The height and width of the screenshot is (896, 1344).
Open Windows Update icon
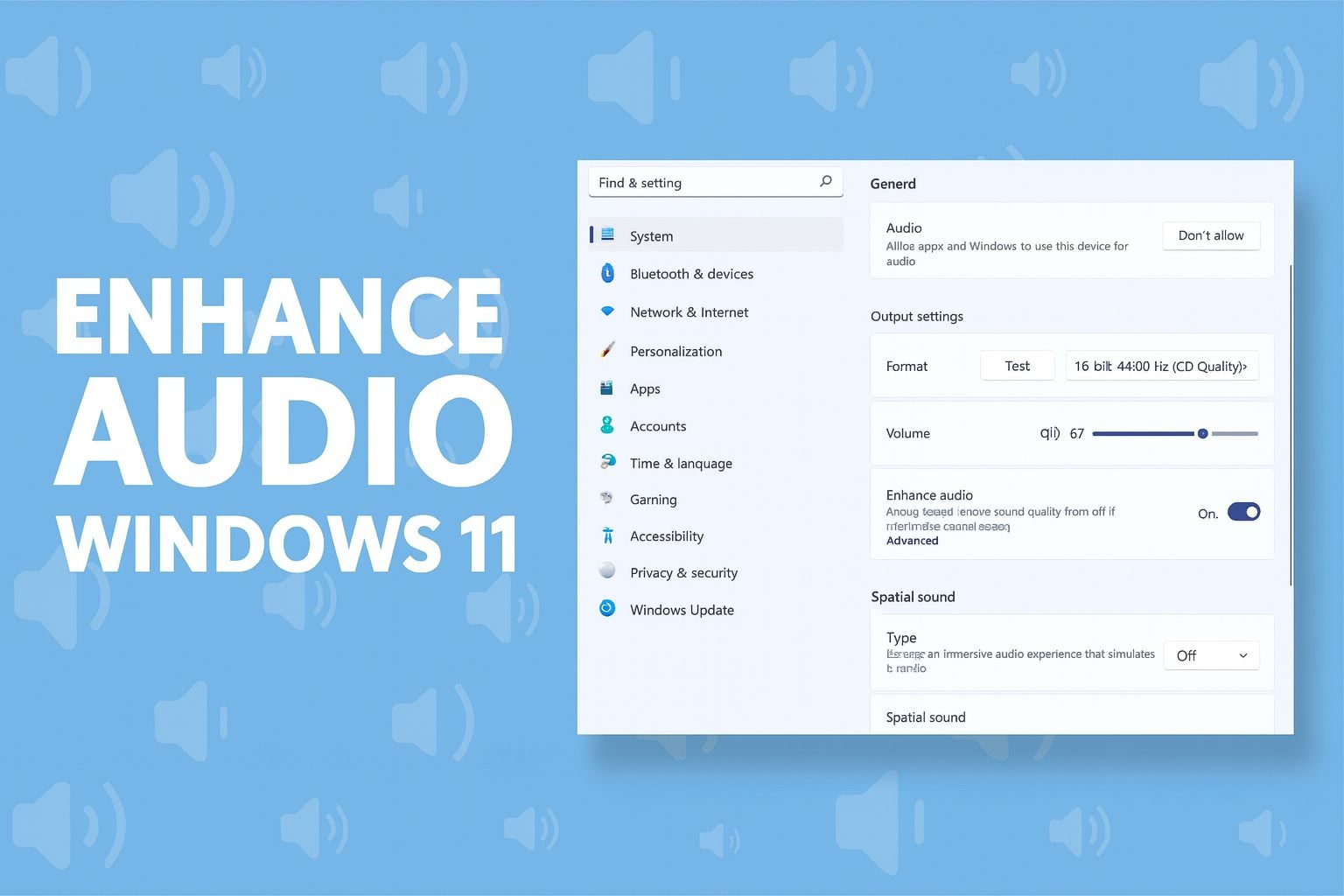pos(607,609)
